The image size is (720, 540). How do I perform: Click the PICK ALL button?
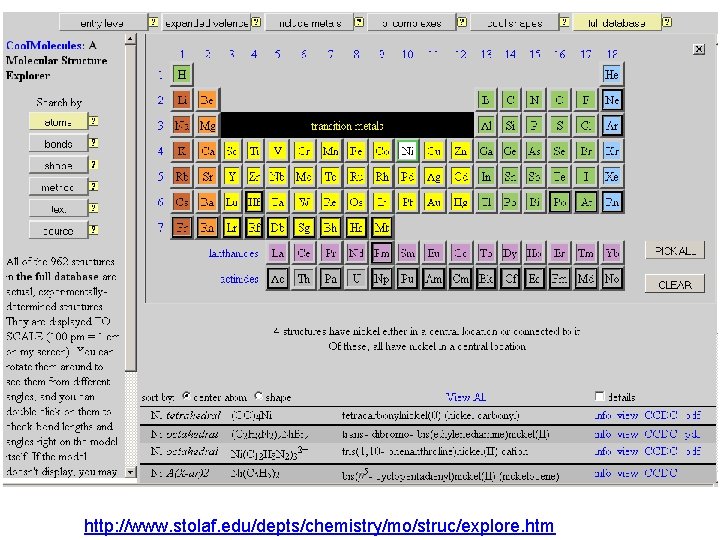(675, 251)
